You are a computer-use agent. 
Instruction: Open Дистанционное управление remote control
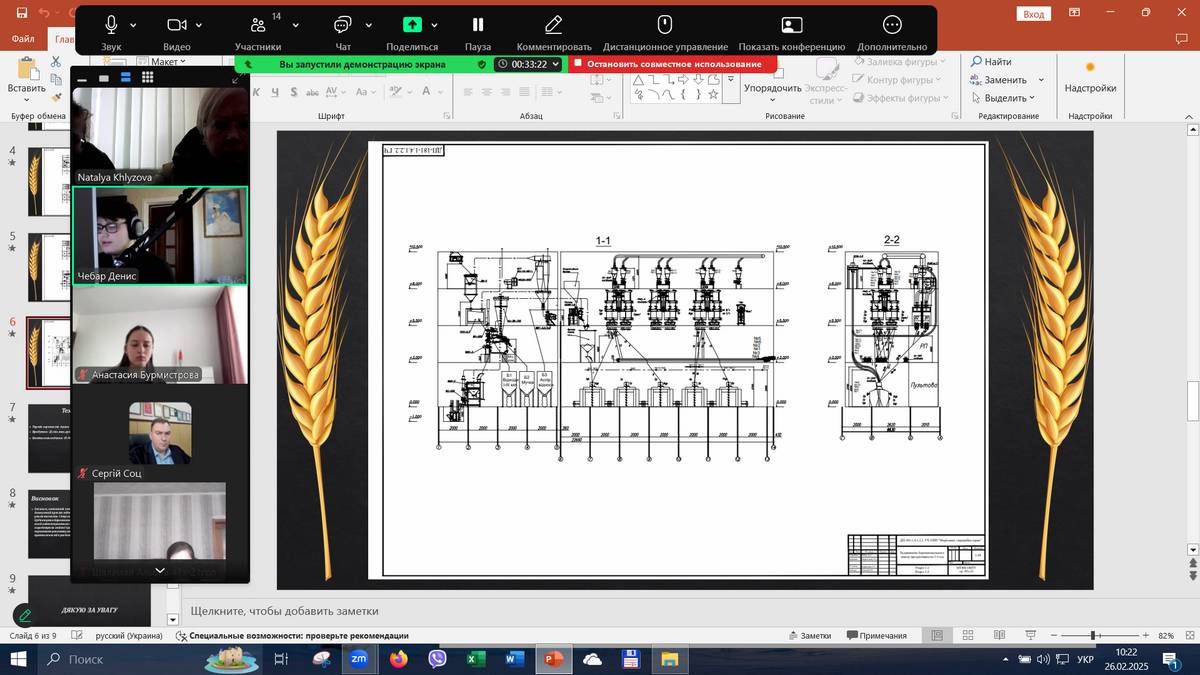tap(665, 32)
